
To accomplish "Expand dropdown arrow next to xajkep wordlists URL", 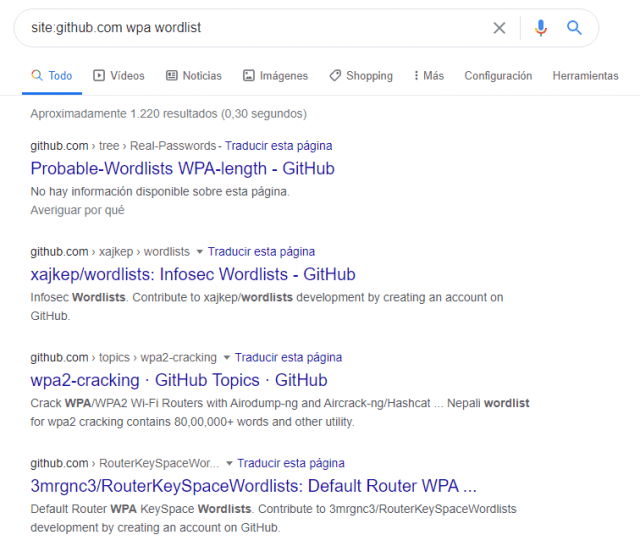I will (x=199, y=252).
